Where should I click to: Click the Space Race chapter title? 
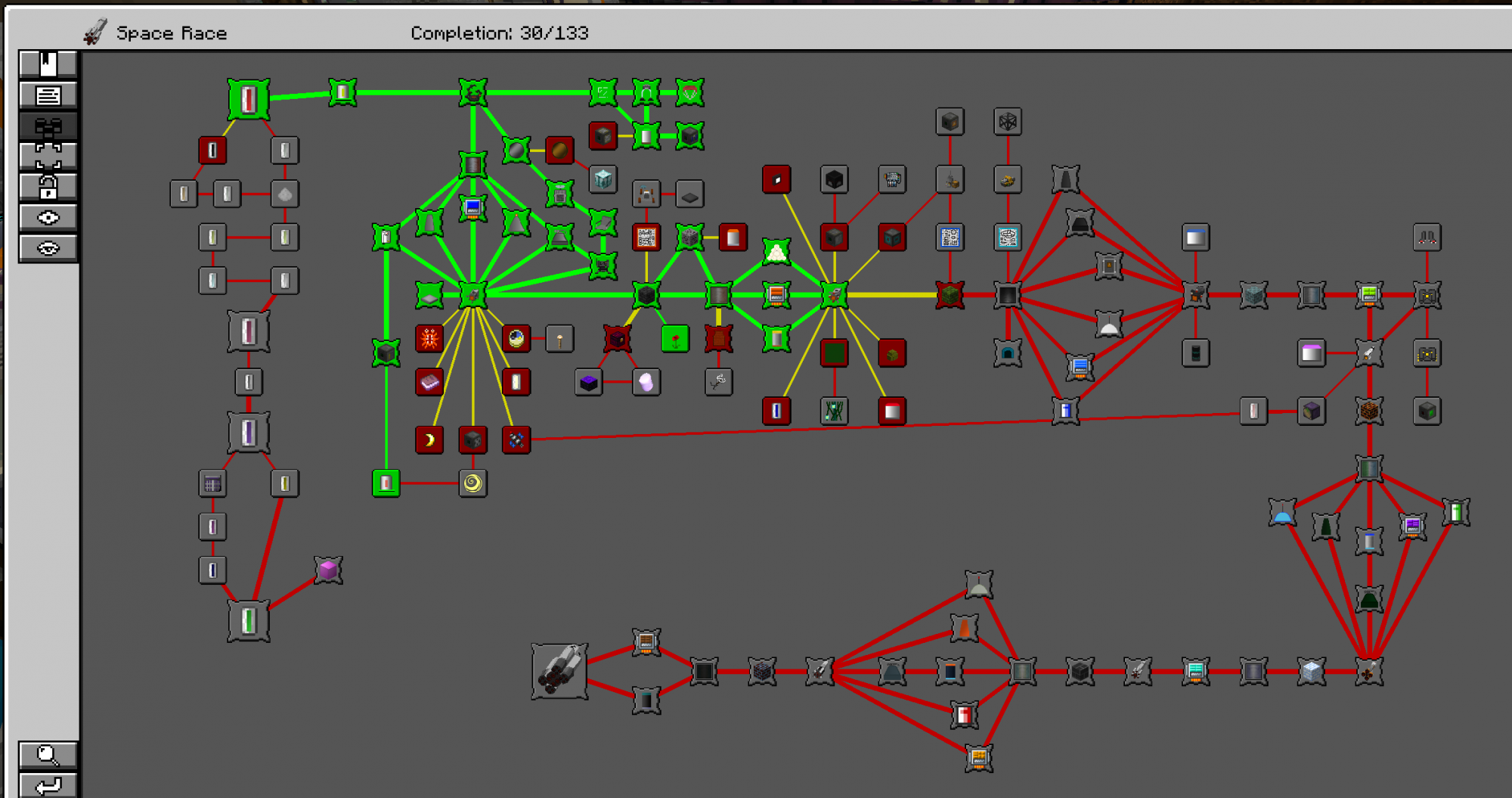[171, 33]
